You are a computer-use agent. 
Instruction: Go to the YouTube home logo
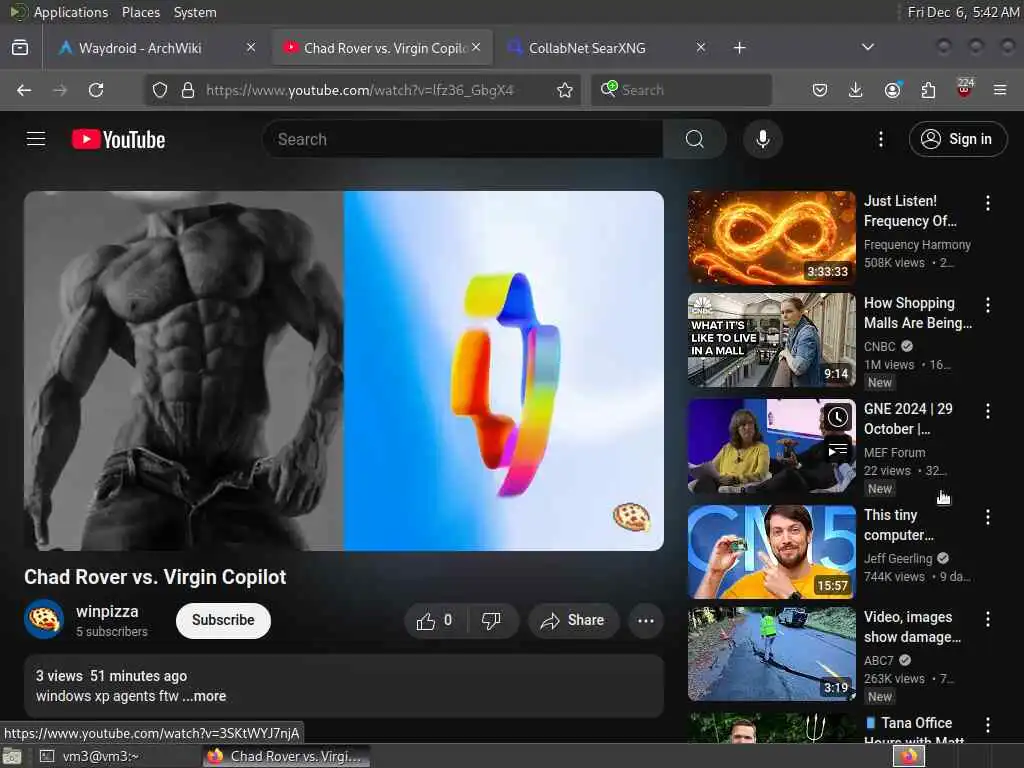(118, 139)
